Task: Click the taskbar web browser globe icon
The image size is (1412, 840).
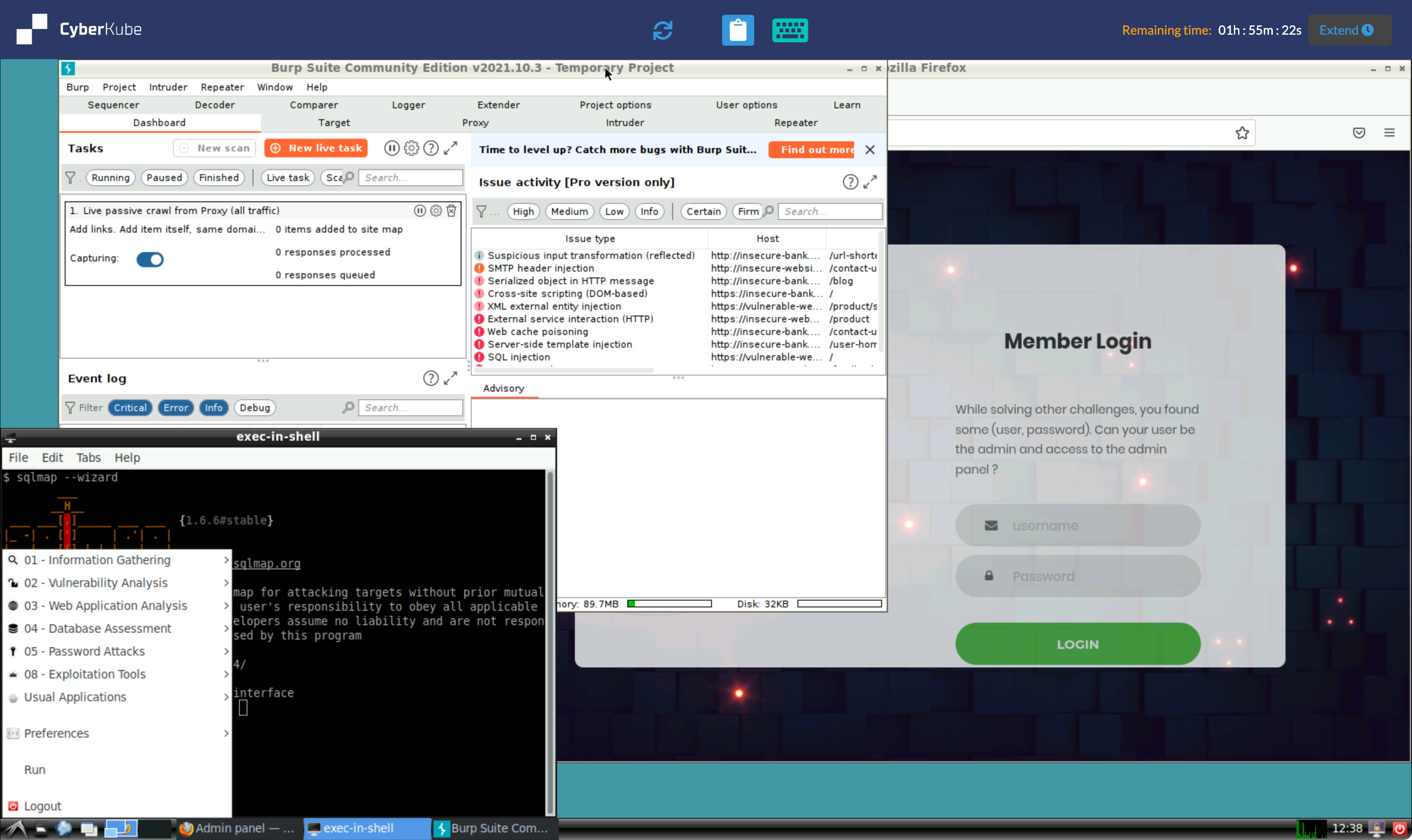Action: [x=63, y=829]
